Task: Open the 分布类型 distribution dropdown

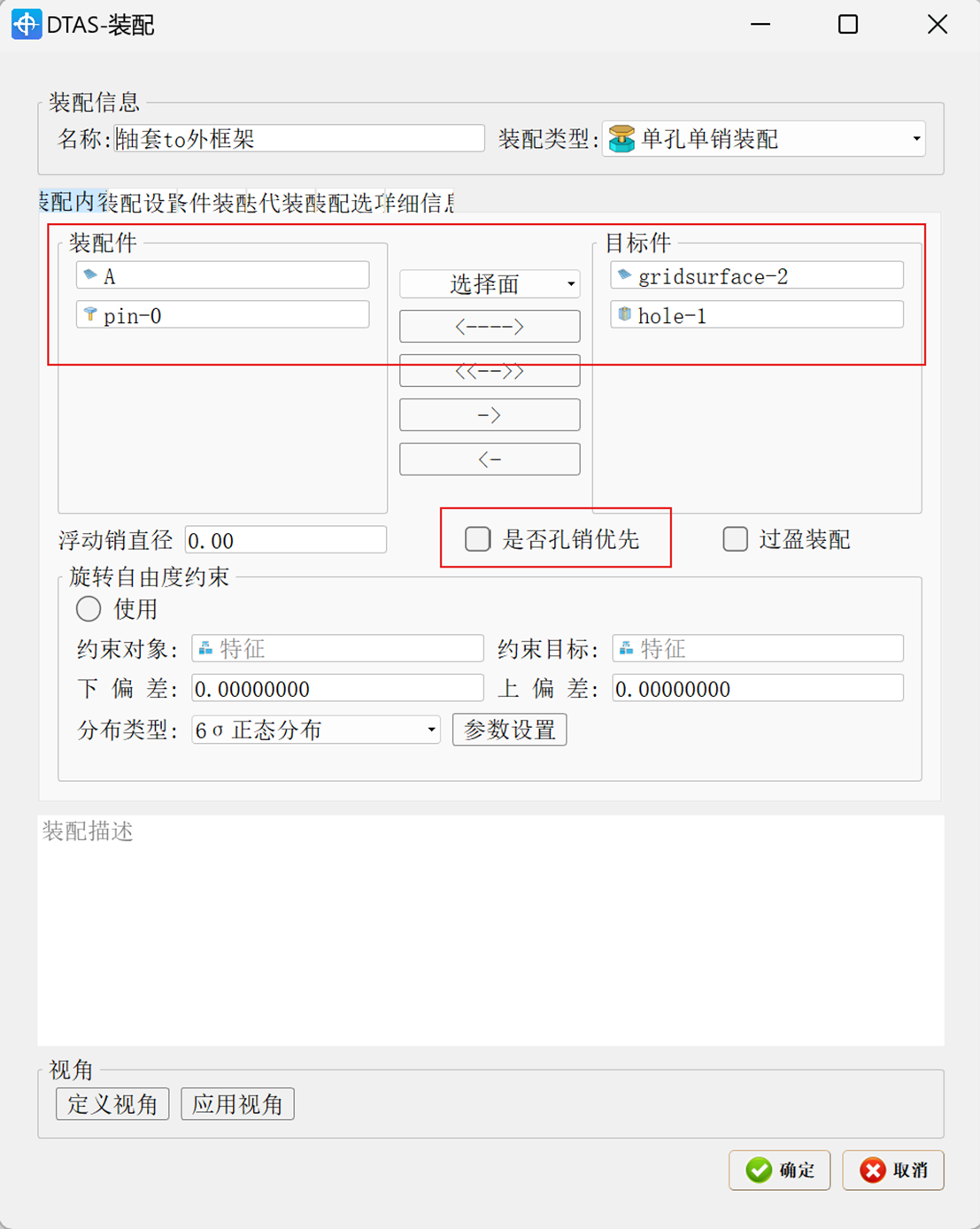Action: click(431, 730)
